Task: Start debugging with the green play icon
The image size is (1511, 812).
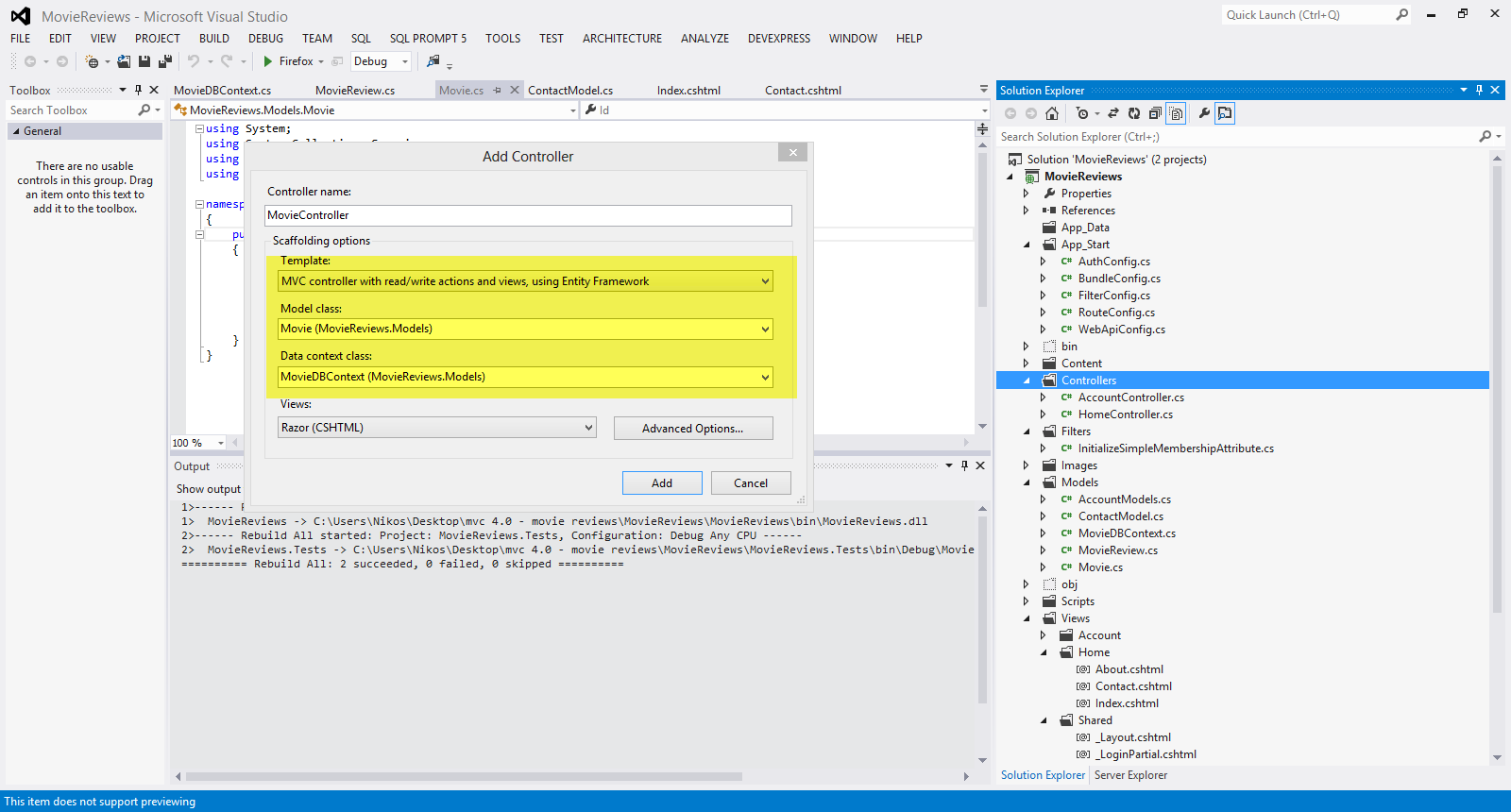Action: coord(268,61)
